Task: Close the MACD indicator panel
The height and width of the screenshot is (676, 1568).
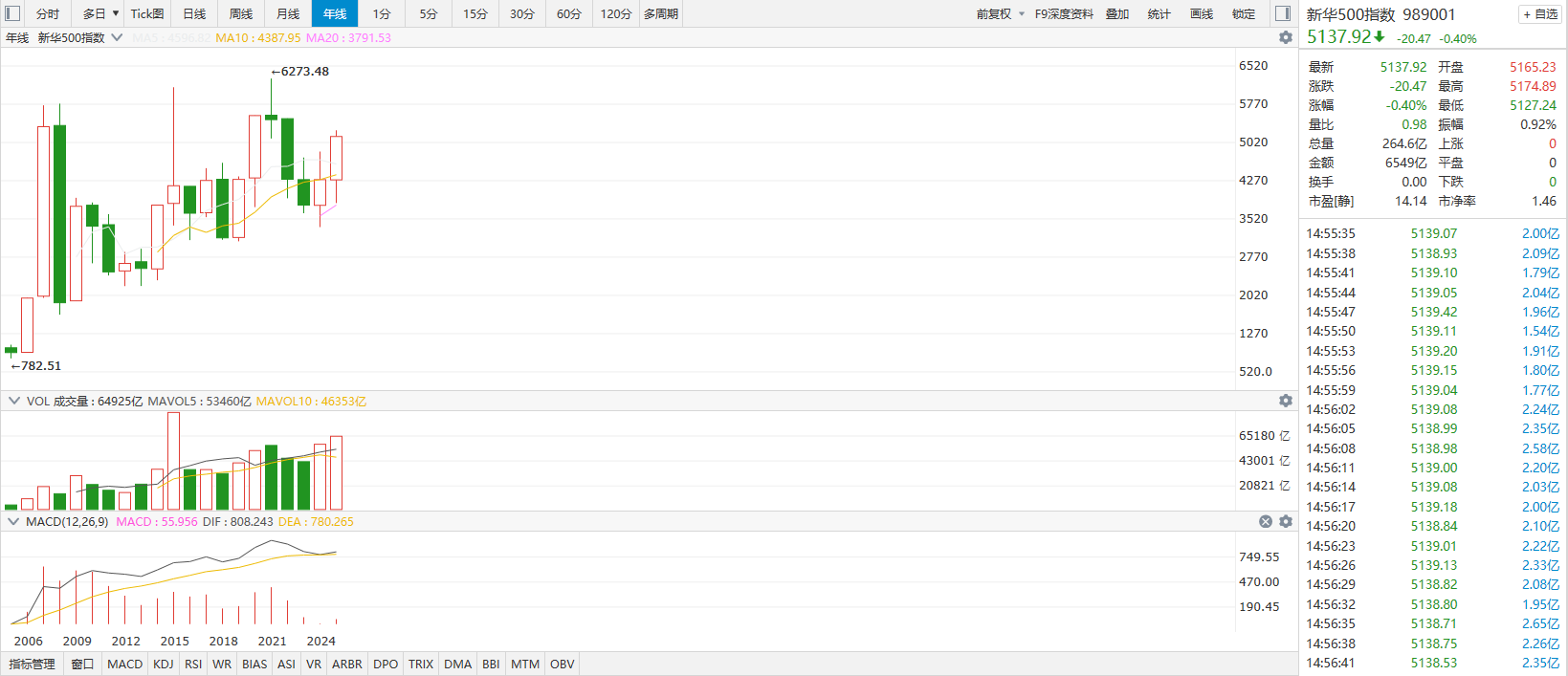Action: pyautogui.click(x=1266, y=522)
